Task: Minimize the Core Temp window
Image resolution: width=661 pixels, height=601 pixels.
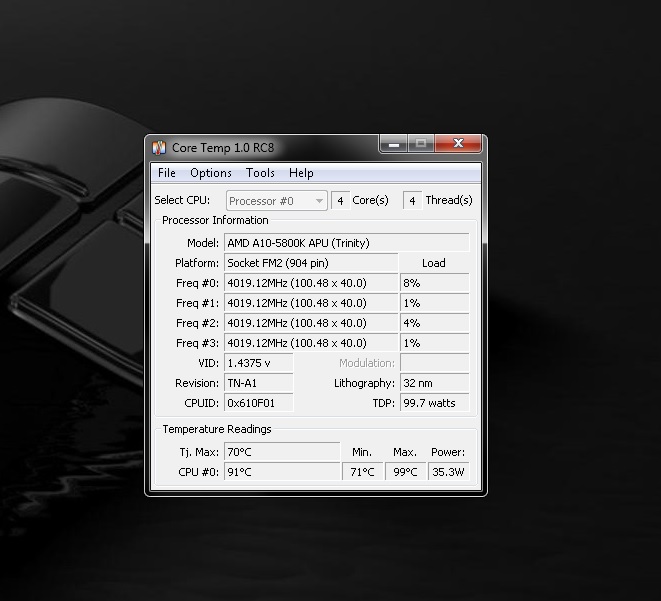Action: click(x=394, y=144)
